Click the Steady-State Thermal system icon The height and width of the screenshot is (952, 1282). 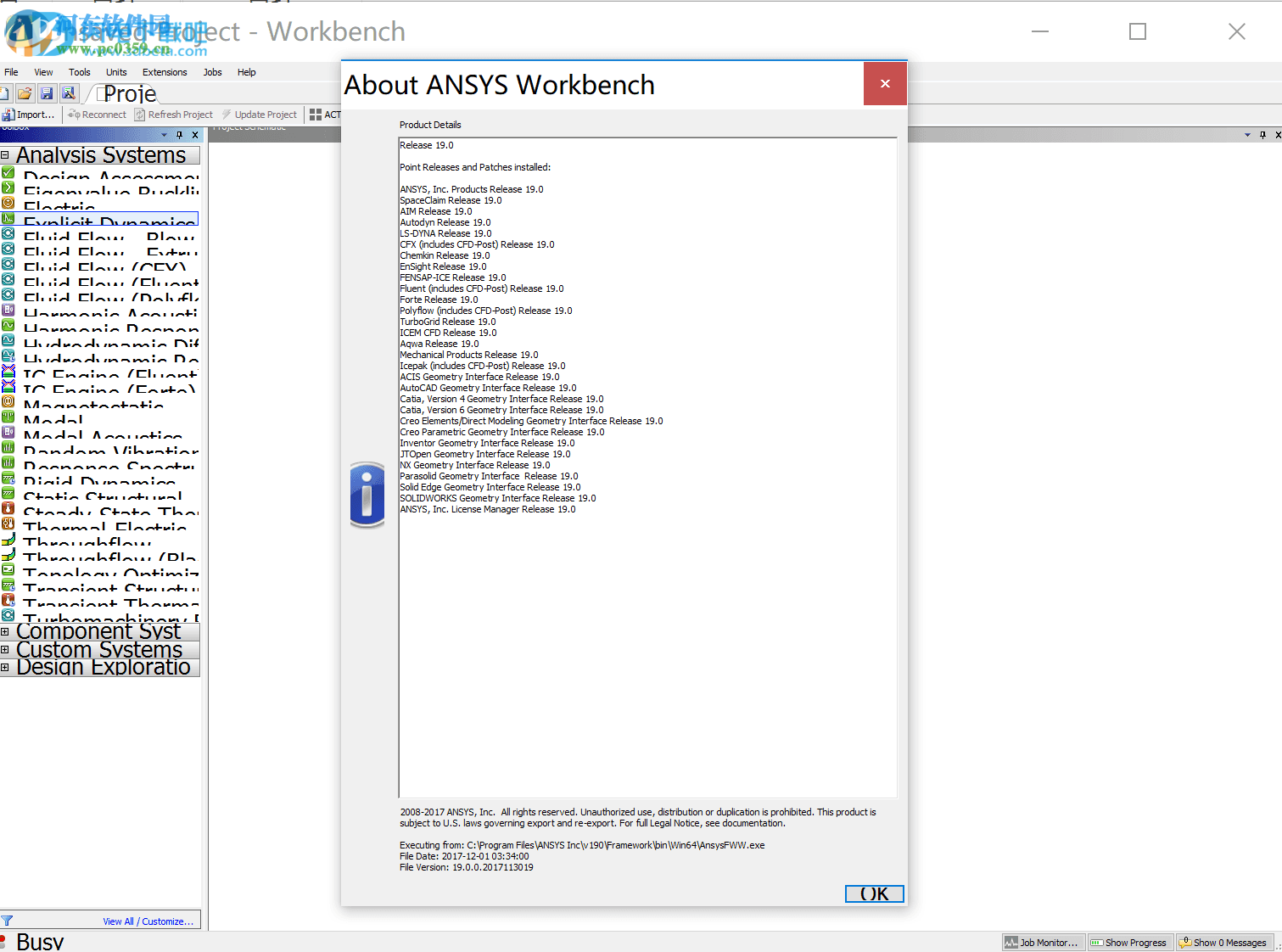[8, 508]
